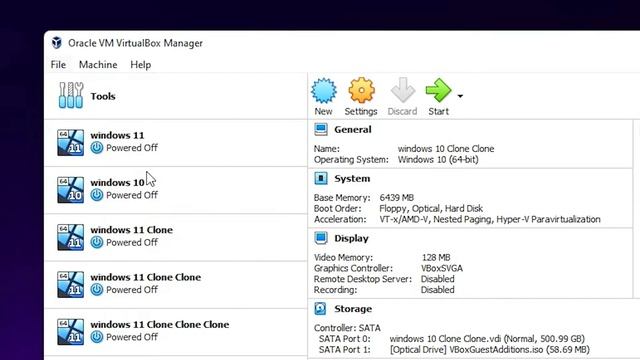Viewport: 640px width, 360px height.
Task: Open the General section header
Action: [353, 129]
